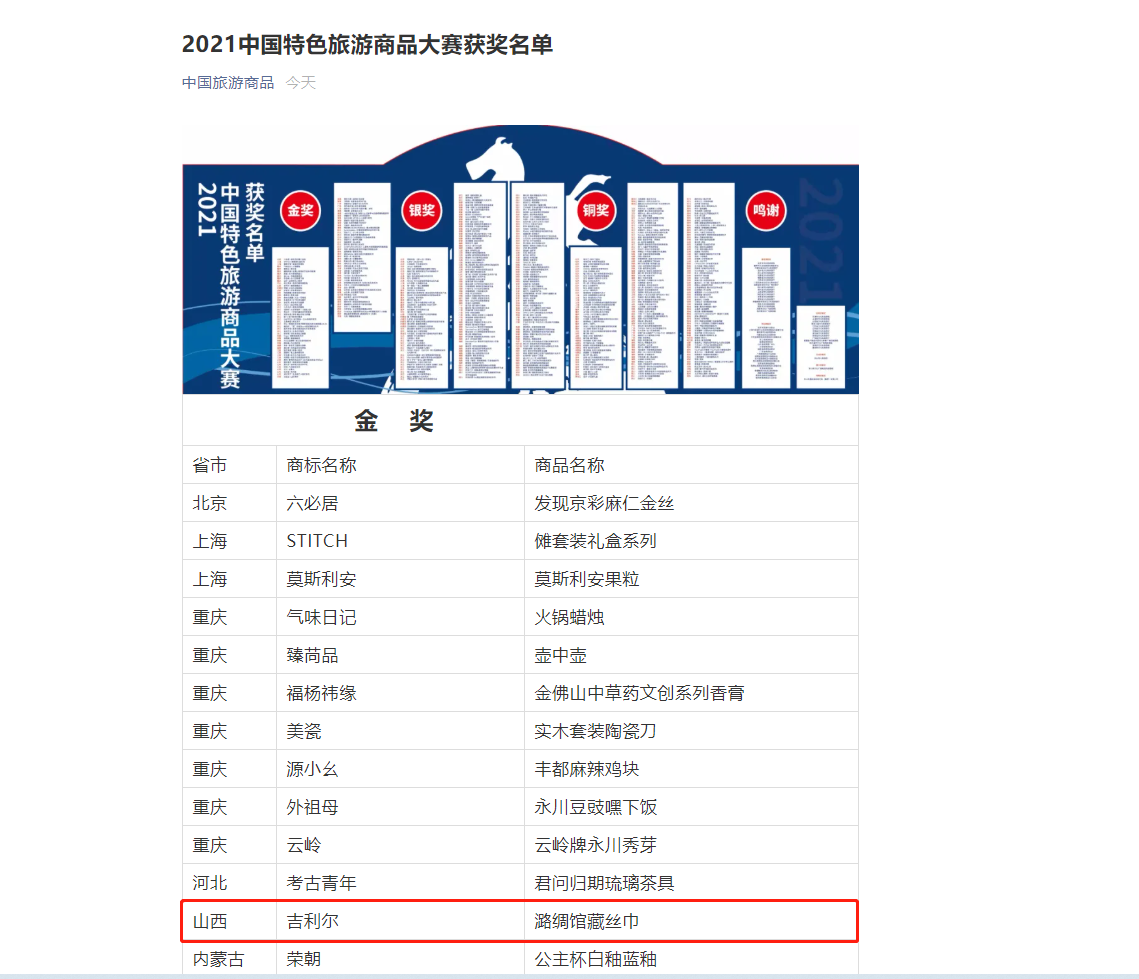
Task: Select the 荣朝 brand cell
Action: click(400, 959)
